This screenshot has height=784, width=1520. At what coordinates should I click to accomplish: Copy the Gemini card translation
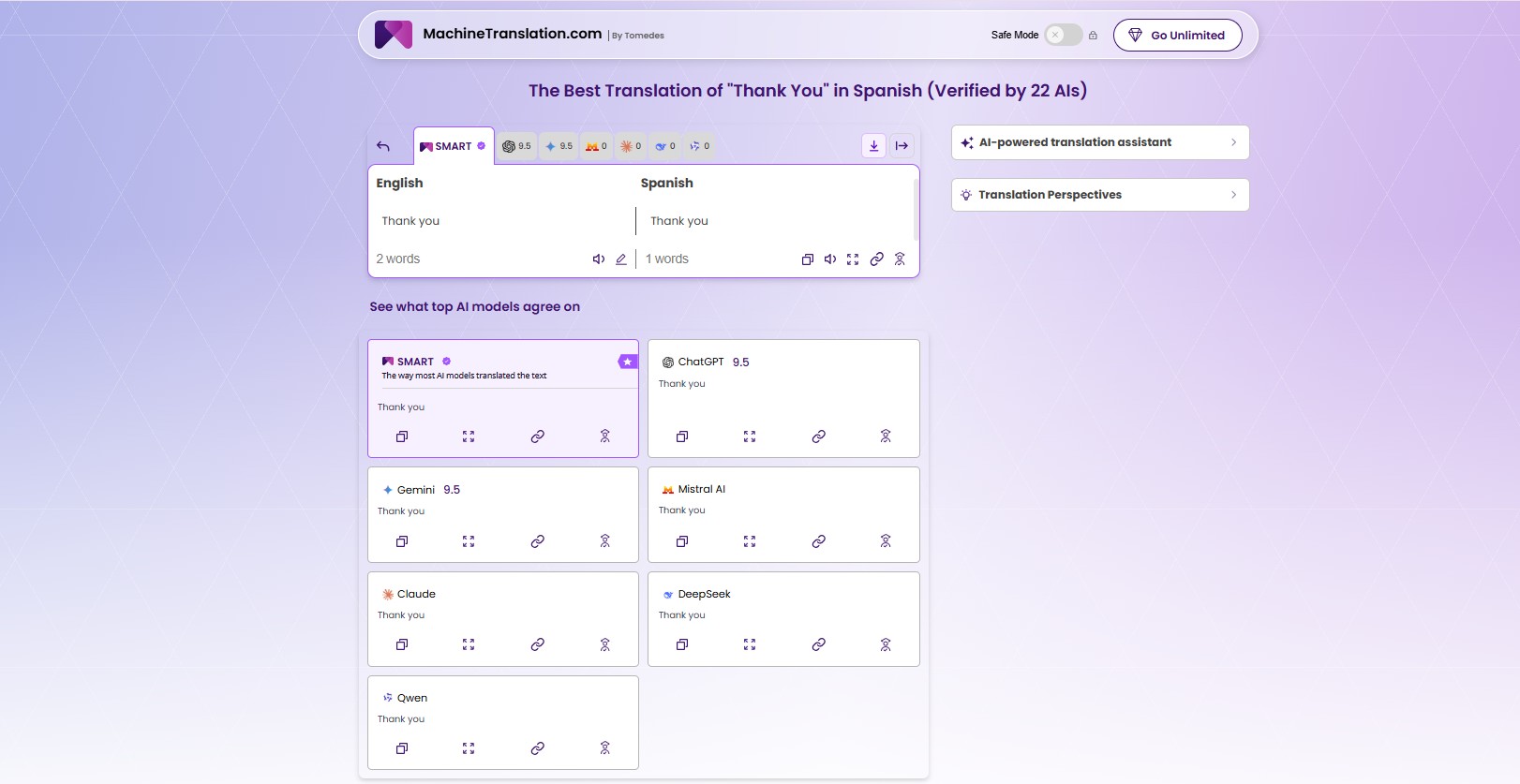coord(402,541)
